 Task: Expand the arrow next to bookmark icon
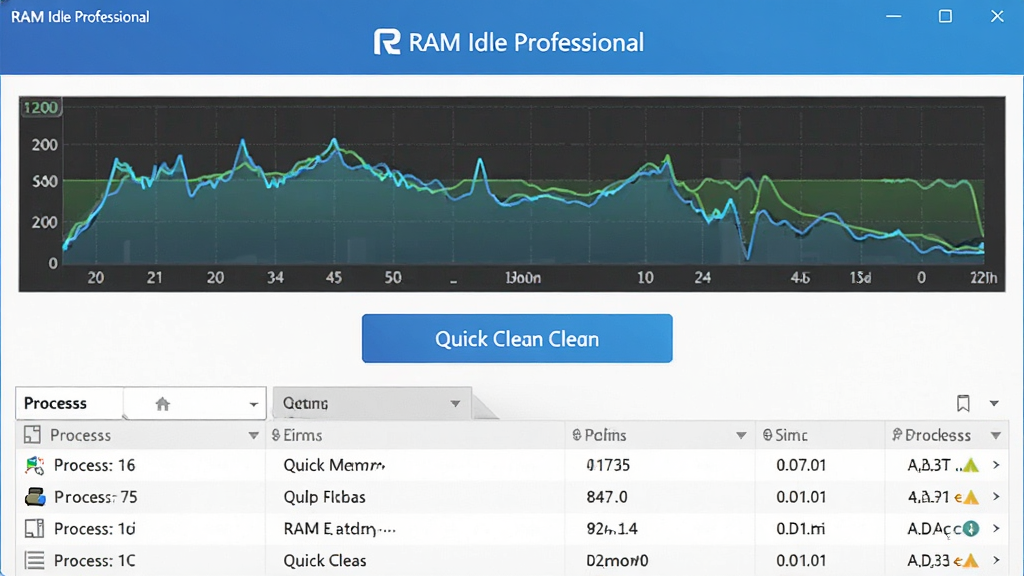click(994, 404)
